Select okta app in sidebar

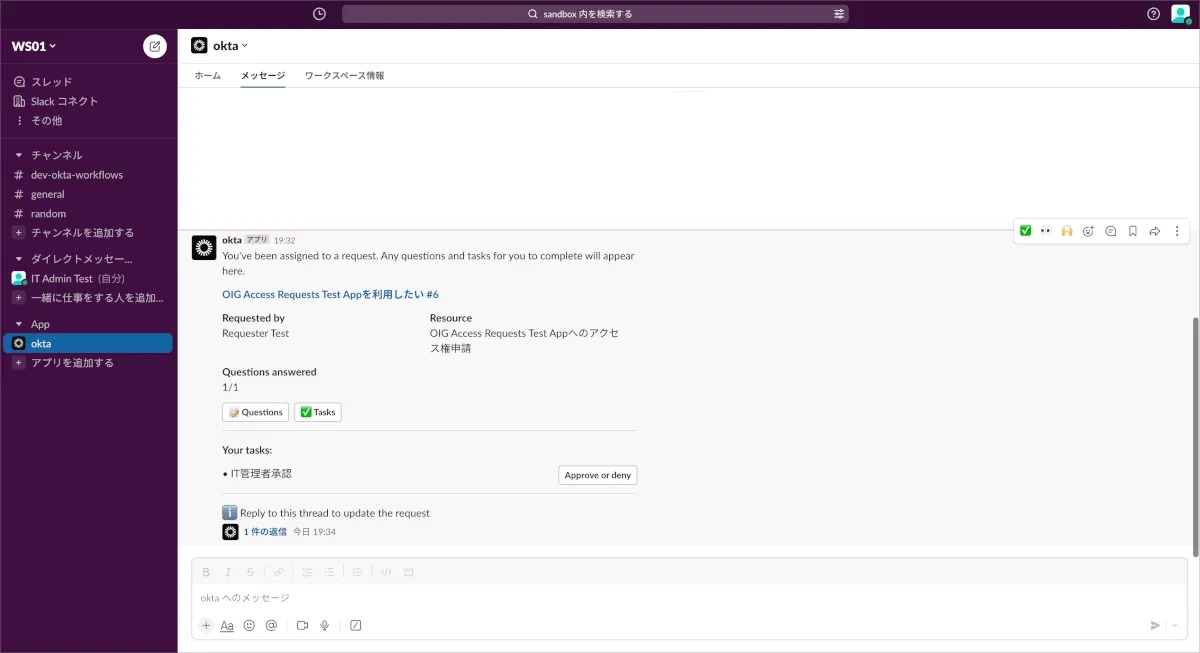[x=88, y=343]
